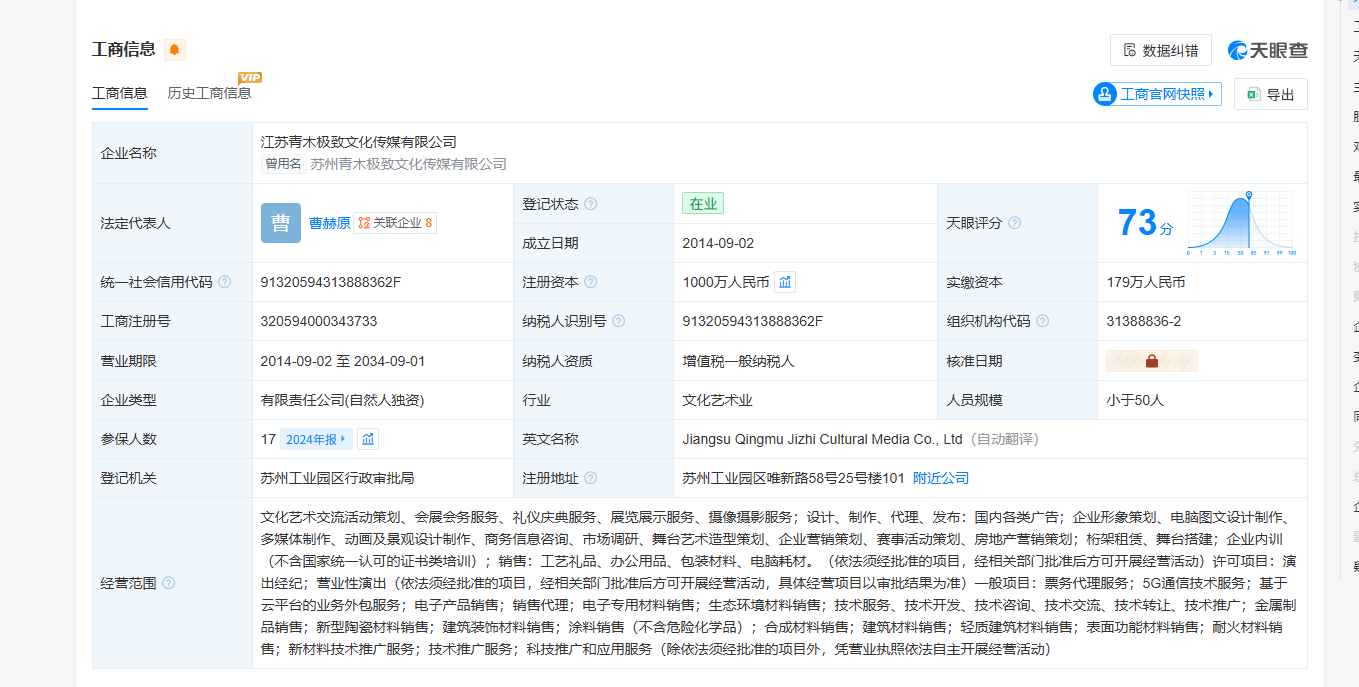The width and height of the screenshot is (1359, 687).
Task: Open legal representative 曹赫原 link
Action: (x=329, y=223)
